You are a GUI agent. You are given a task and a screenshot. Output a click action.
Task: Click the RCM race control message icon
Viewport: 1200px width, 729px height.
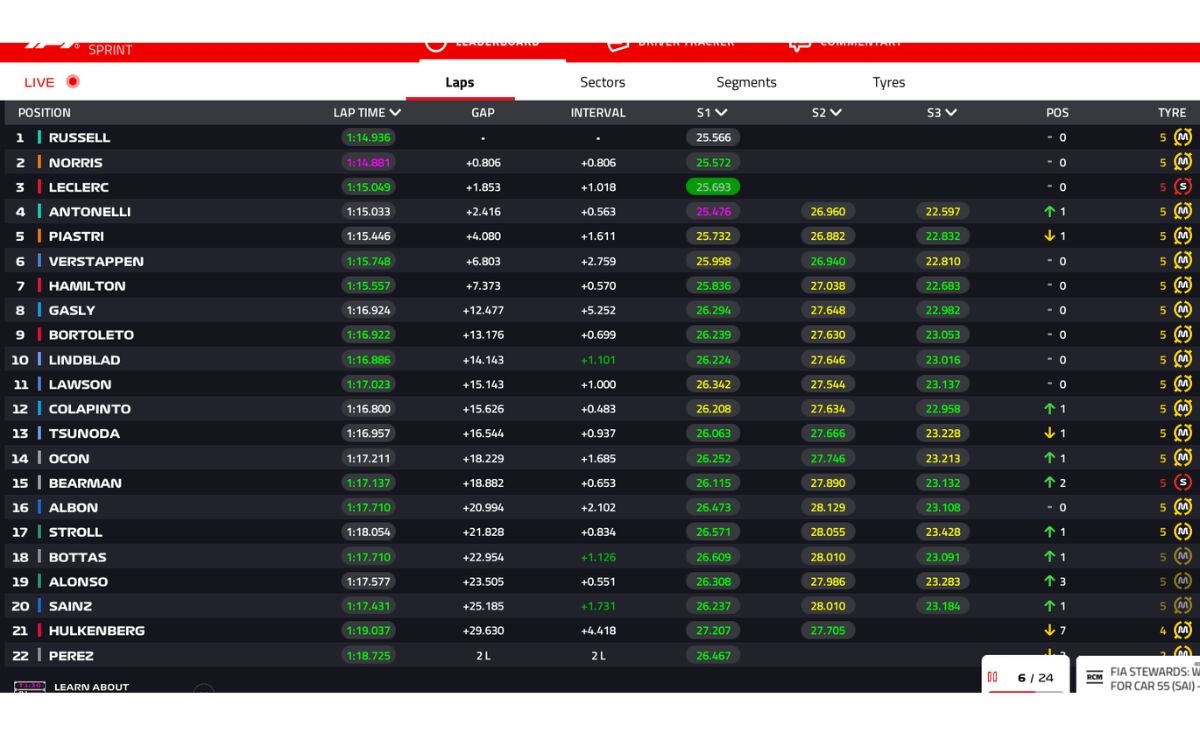[x=1094, y=677]
